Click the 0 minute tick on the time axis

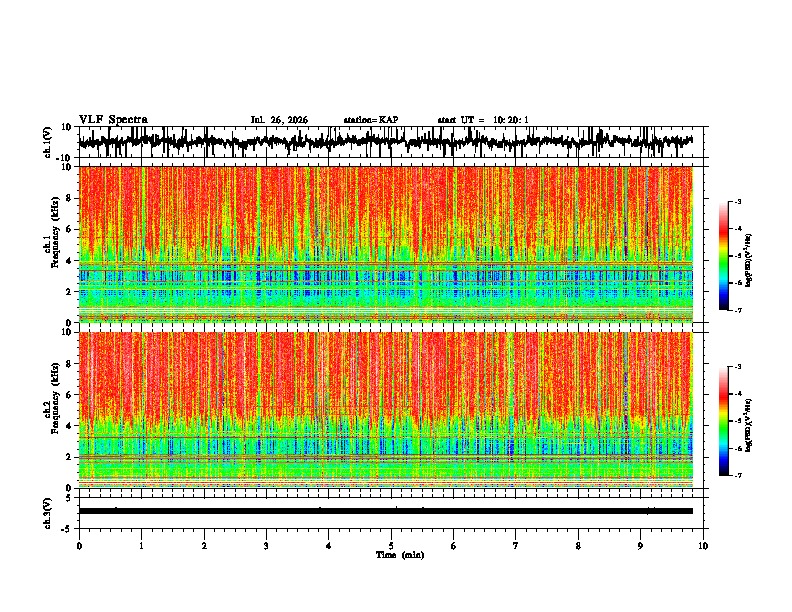pyautogui.click(x=79, y=546)
